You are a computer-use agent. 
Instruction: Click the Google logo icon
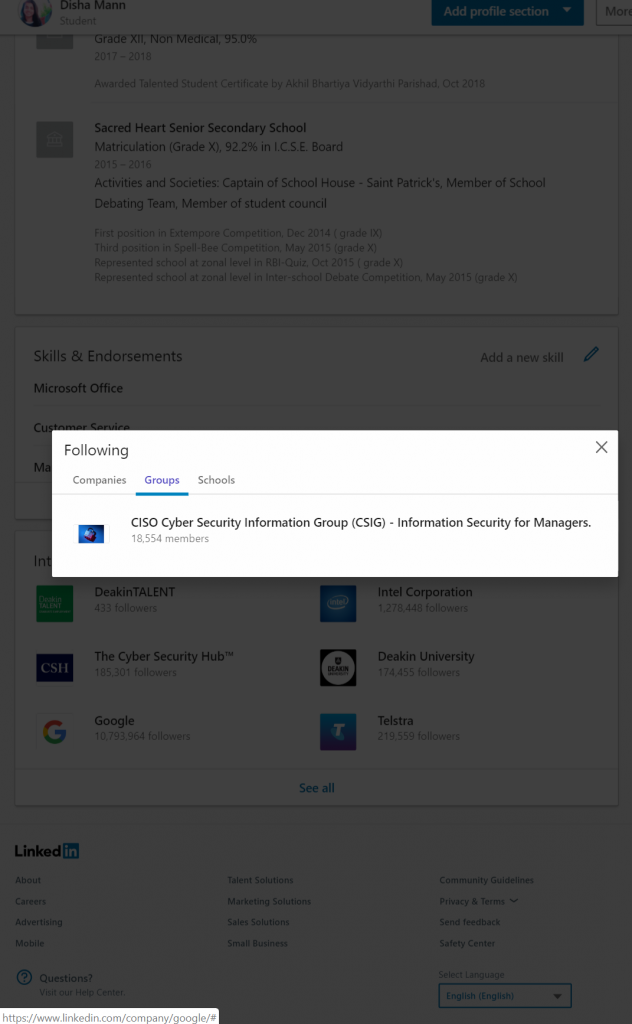(x=55, y=731)
